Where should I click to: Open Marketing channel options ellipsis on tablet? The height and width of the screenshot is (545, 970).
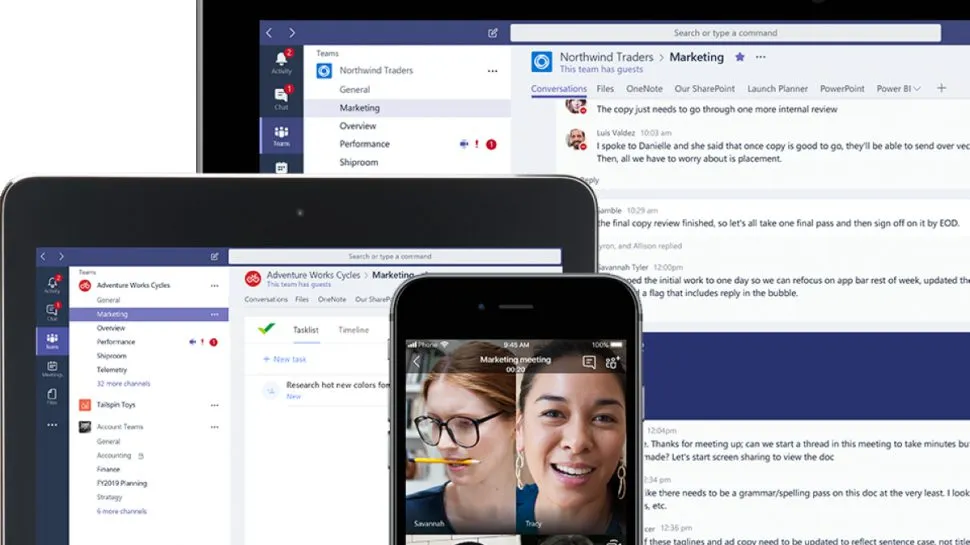coord(215,314)
